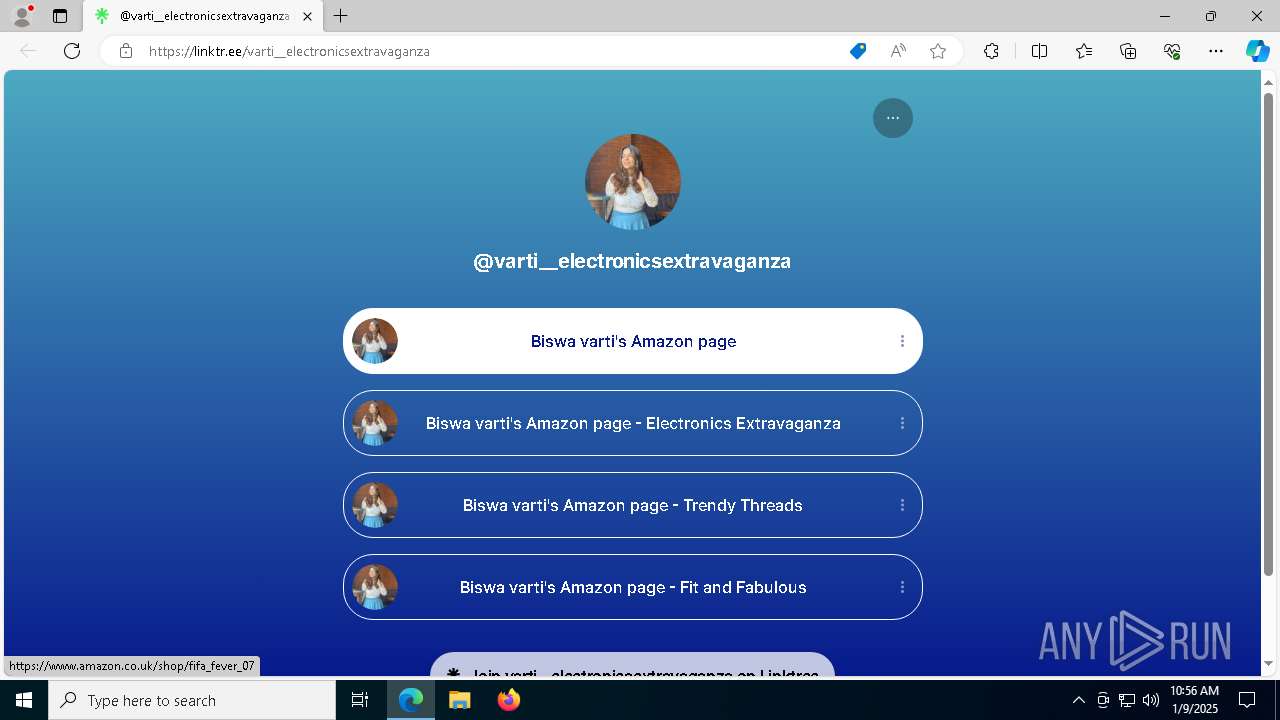Open File Explorer from taskbar
Image resolution: width=1280 pixels, height=720 pixels.
point(459,700)
